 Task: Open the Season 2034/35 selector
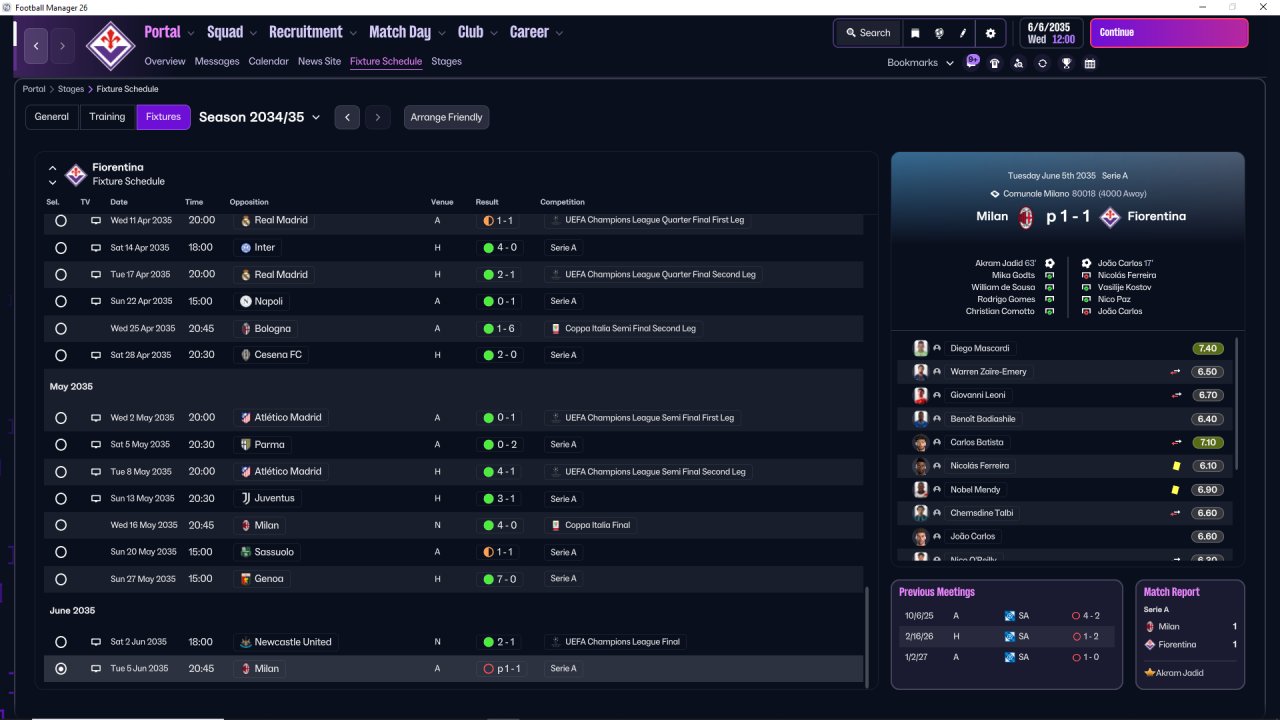(x=260, y=117)
